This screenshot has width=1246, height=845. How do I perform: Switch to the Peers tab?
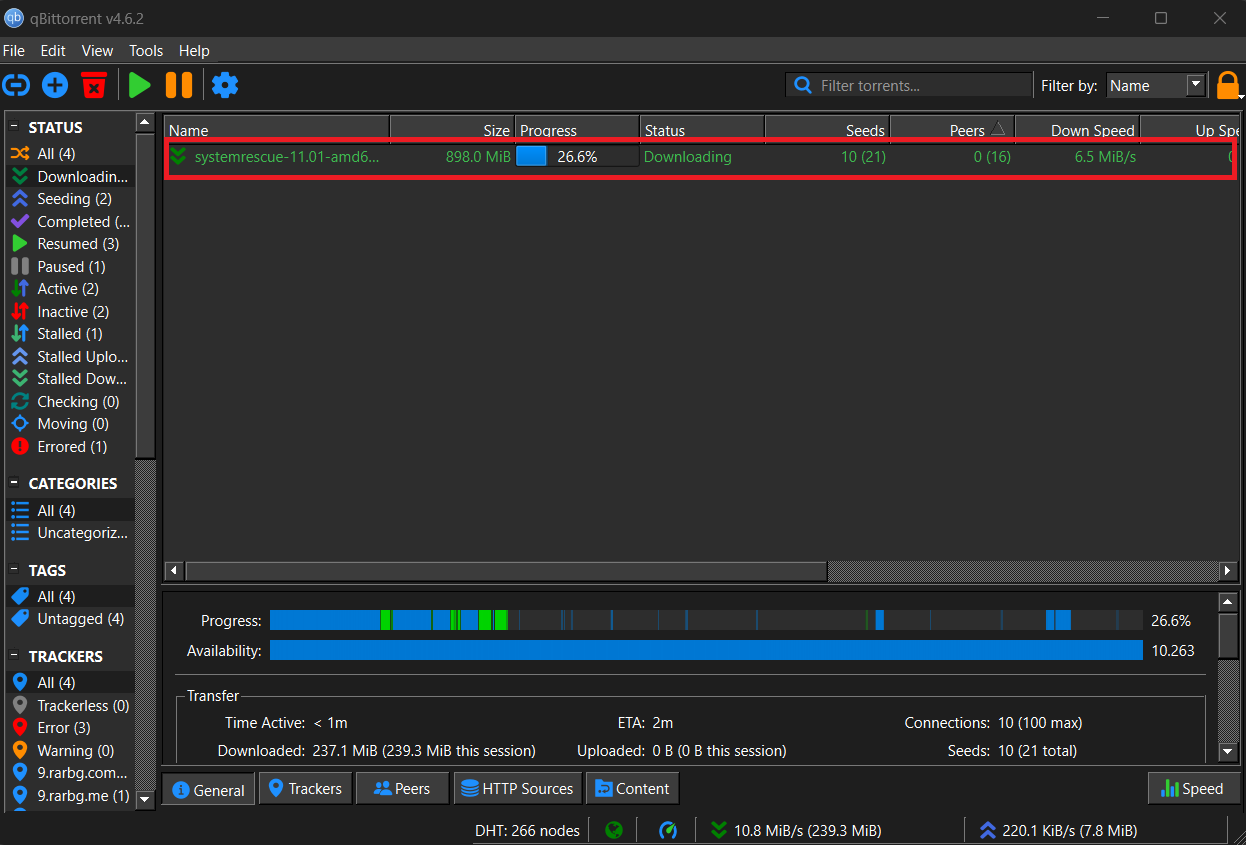point(402,788)
